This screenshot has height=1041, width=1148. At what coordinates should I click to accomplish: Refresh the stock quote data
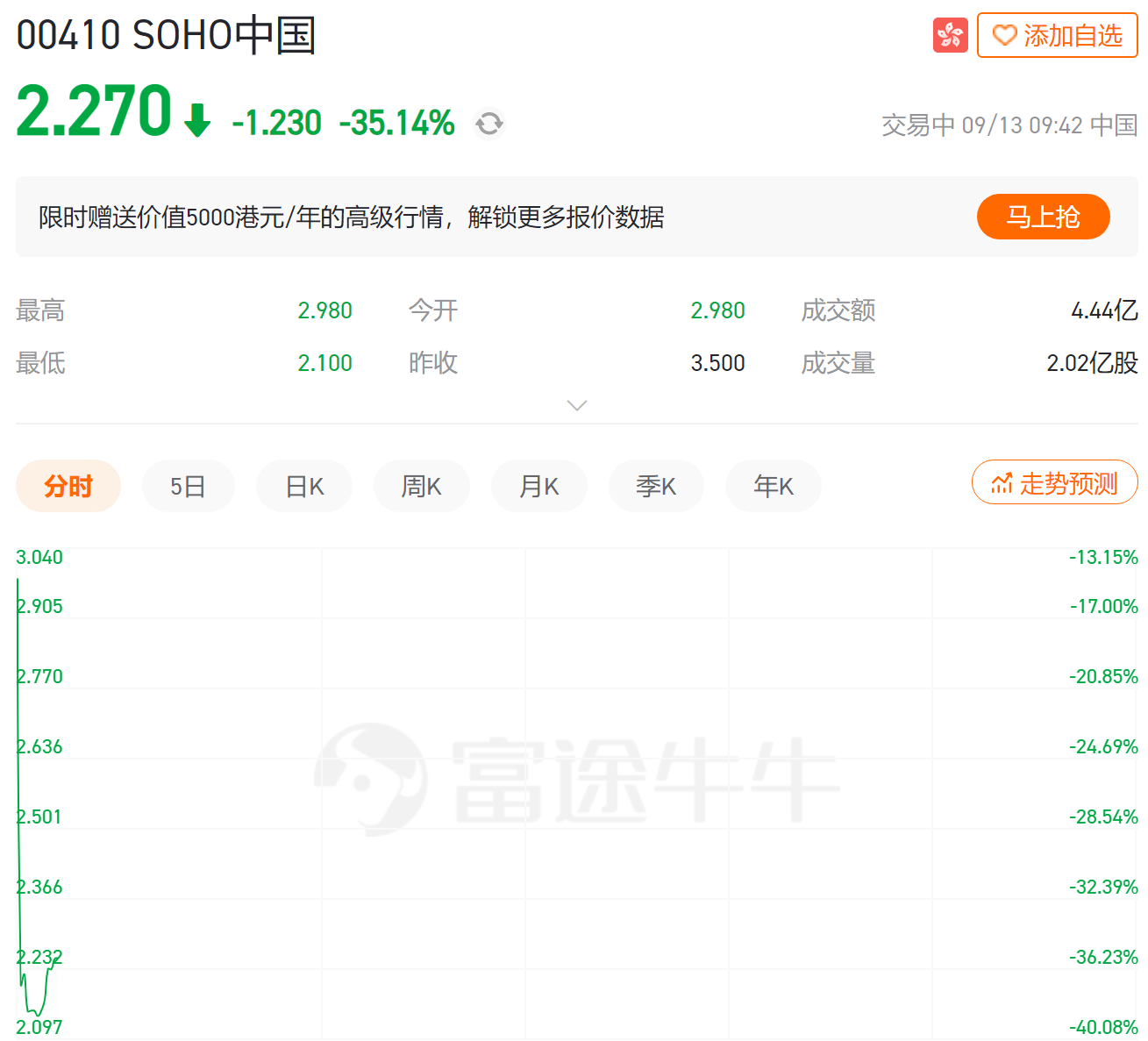(x=489, y=124)
